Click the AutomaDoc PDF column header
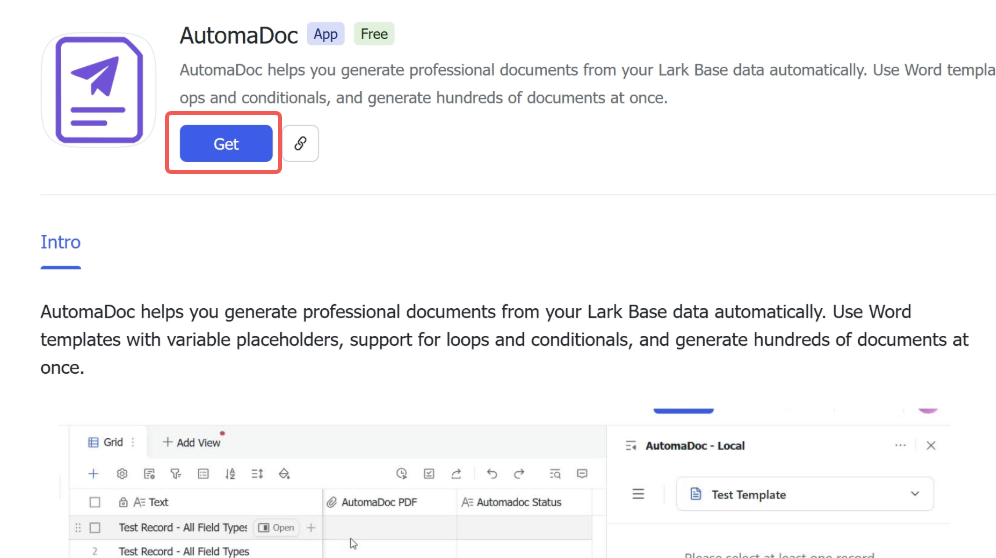Viewport: 996px width, 558px height. tap(390, 502)
